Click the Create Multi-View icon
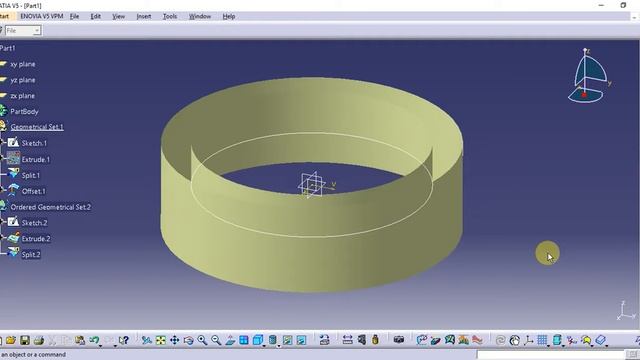The height and width of the screenshot is (360, 640). tap(244, 340)
